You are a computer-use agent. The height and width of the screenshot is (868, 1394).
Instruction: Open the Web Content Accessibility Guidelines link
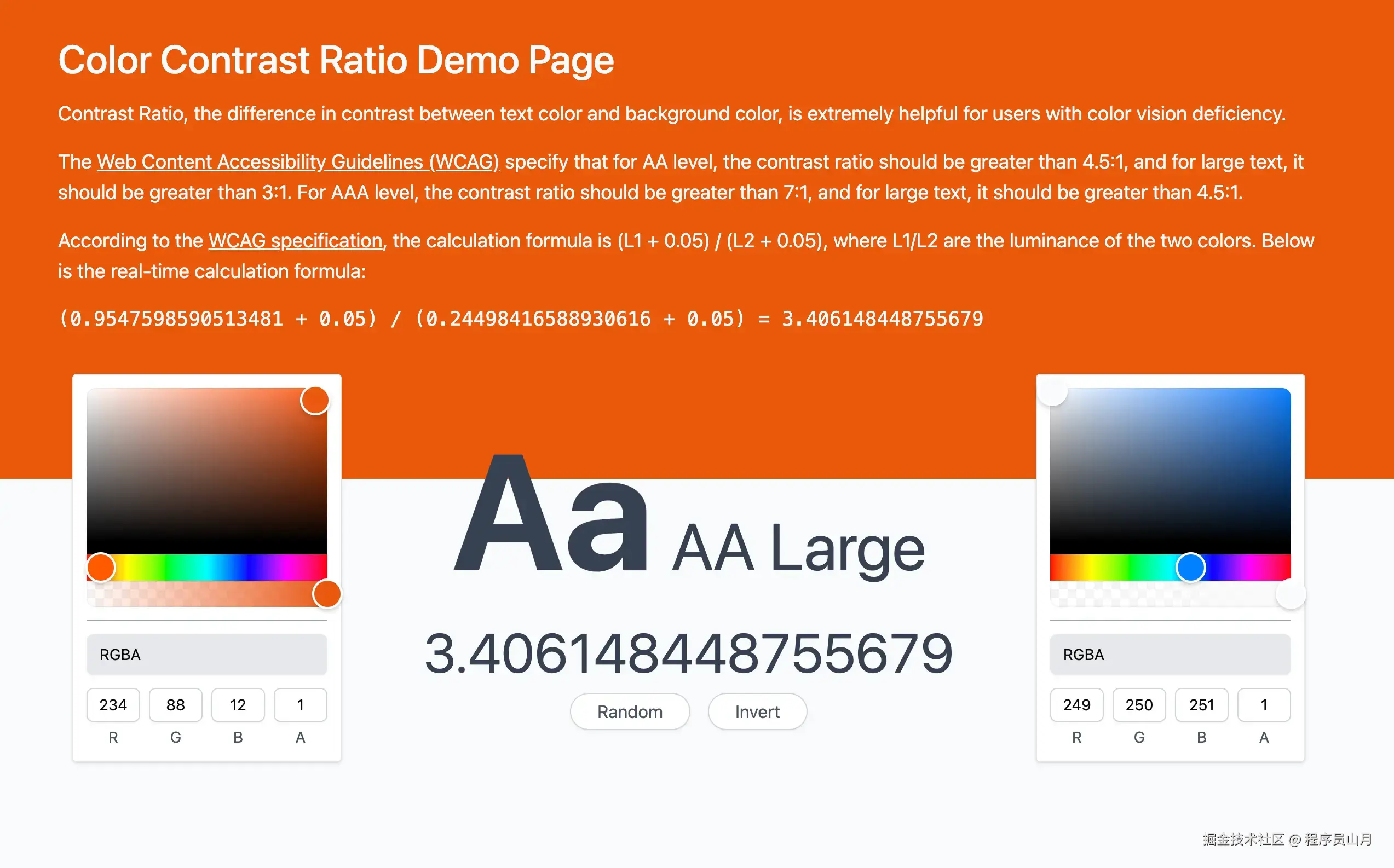click(x=297, y=162)
